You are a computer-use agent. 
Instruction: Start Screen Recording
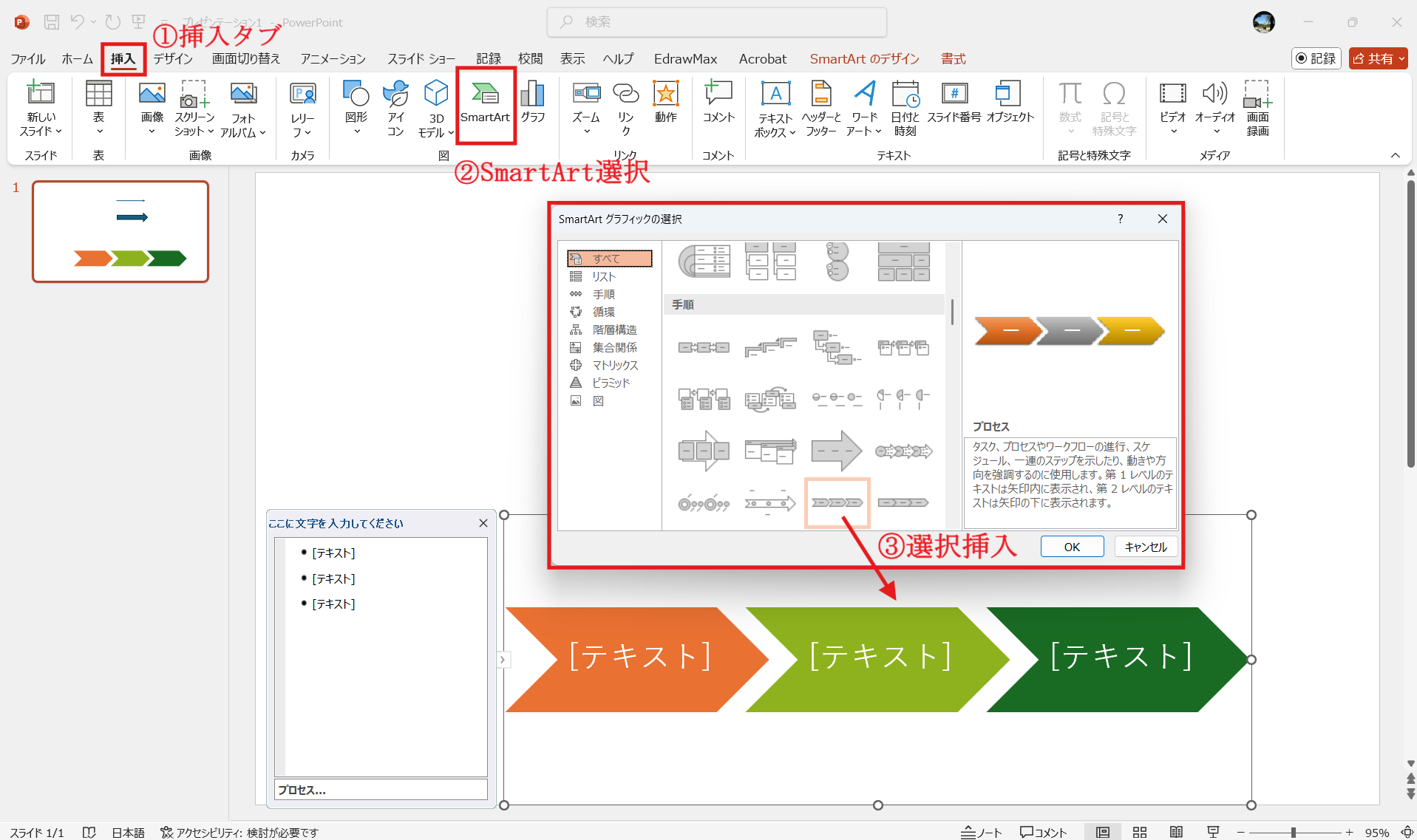pos(1257,108)
